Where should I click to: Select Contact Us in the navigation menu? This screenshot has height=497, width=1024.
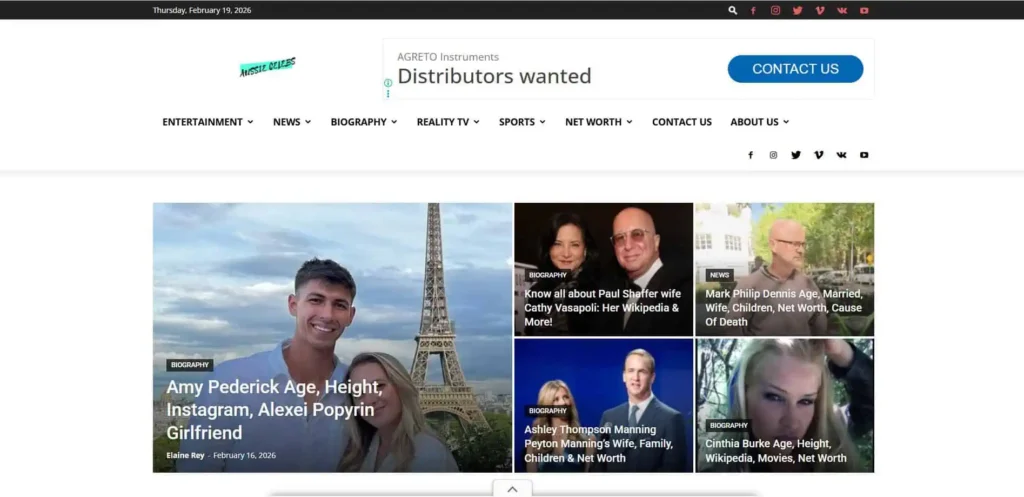(682, 122)
